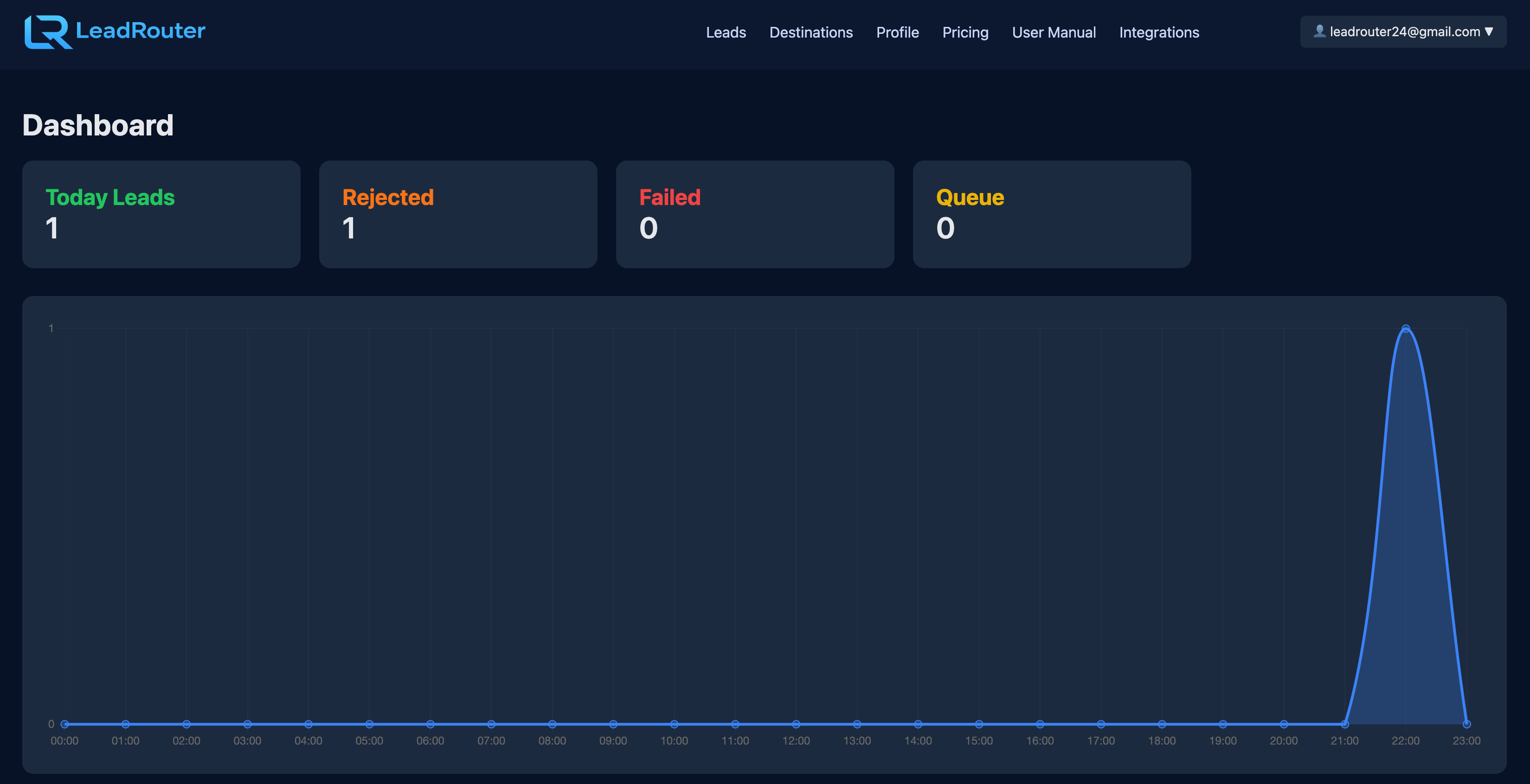Screen dimensions: 1530x784
Task: Open the Profile menu item
Action: tap(898, 32)
